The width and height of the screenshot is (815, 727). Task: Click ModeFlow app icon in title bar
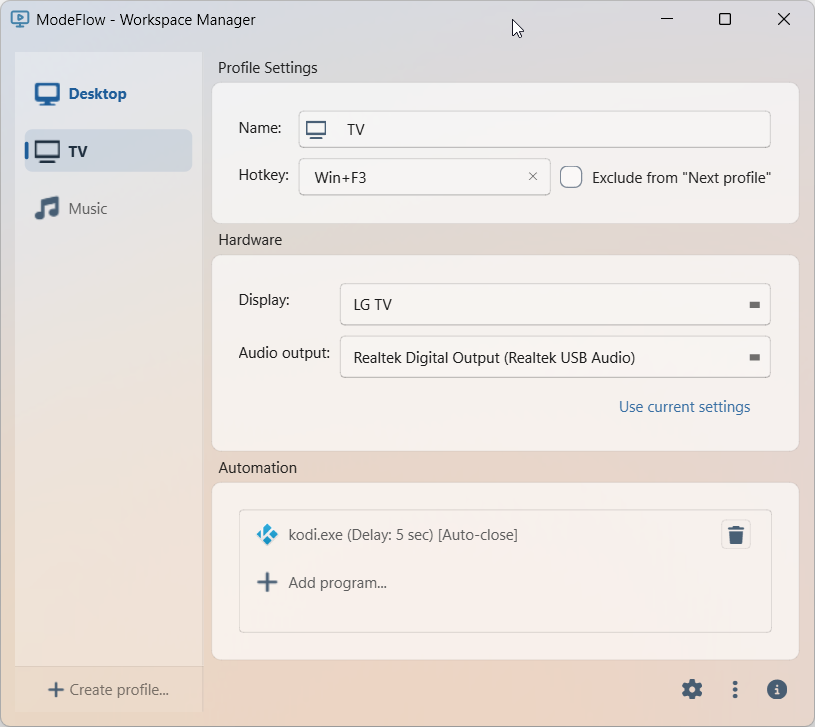pos(20,20)
